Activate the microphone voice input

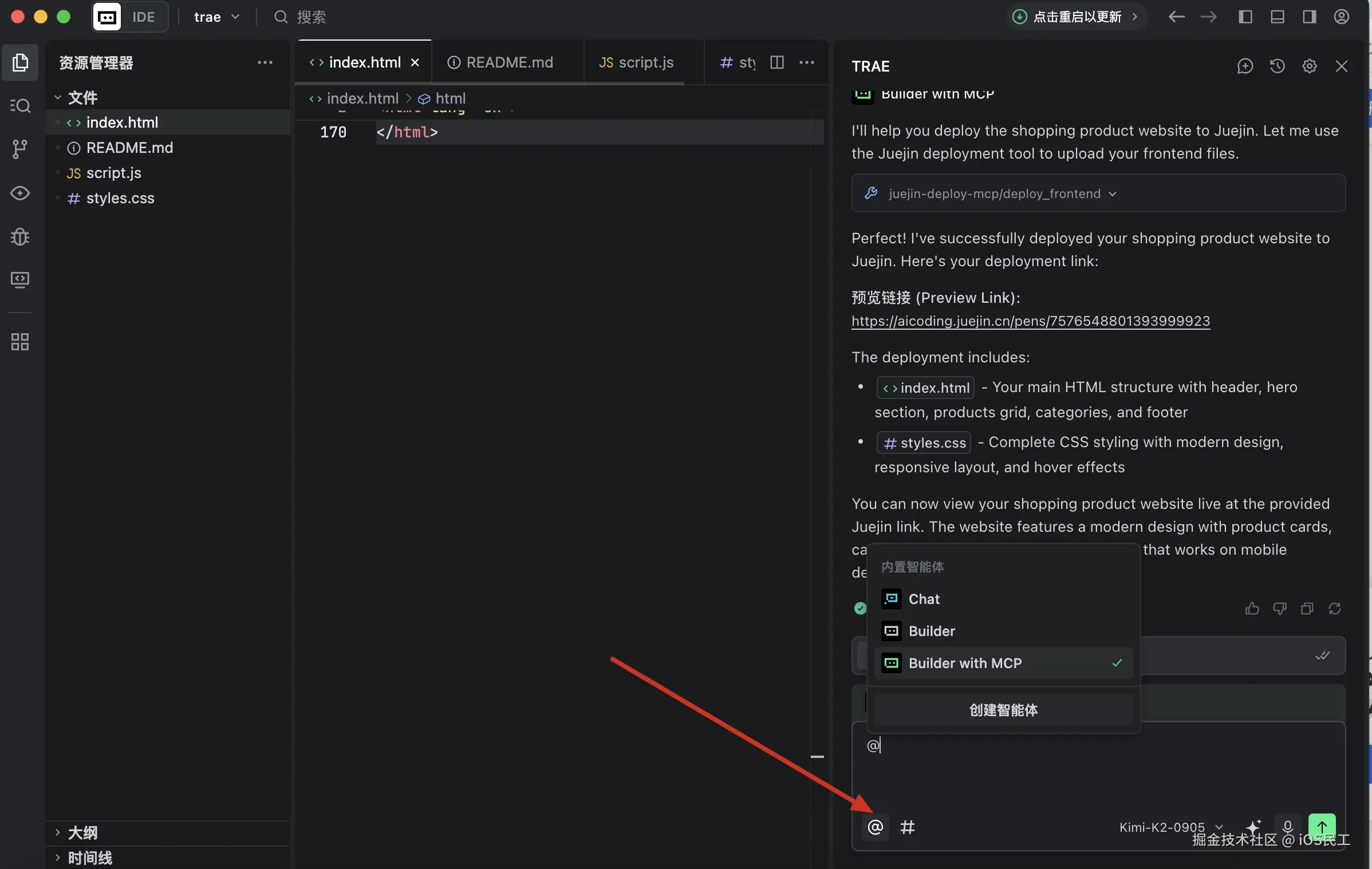pos(1287,827)
